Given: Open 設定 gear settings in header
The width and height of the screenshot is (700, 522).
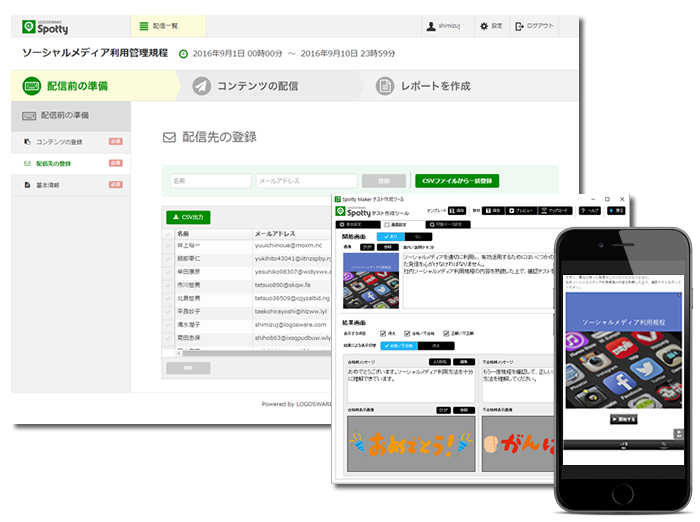Looking at the screenshot, I should click(x=491, y=26).
